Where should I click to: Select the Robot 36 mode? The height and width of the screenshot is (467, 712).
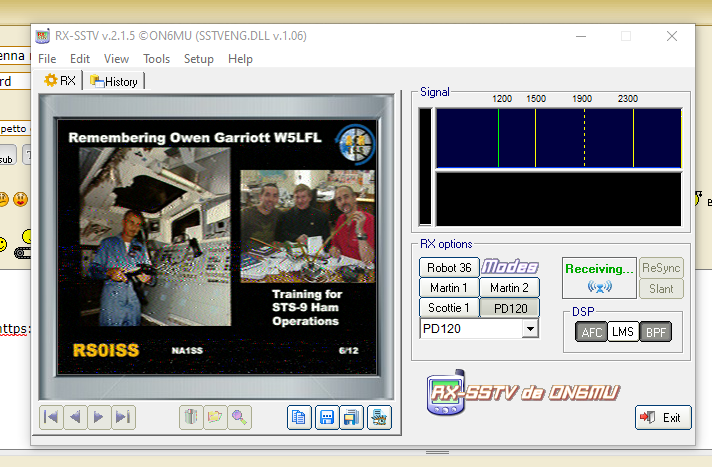(x=449, y=268)
